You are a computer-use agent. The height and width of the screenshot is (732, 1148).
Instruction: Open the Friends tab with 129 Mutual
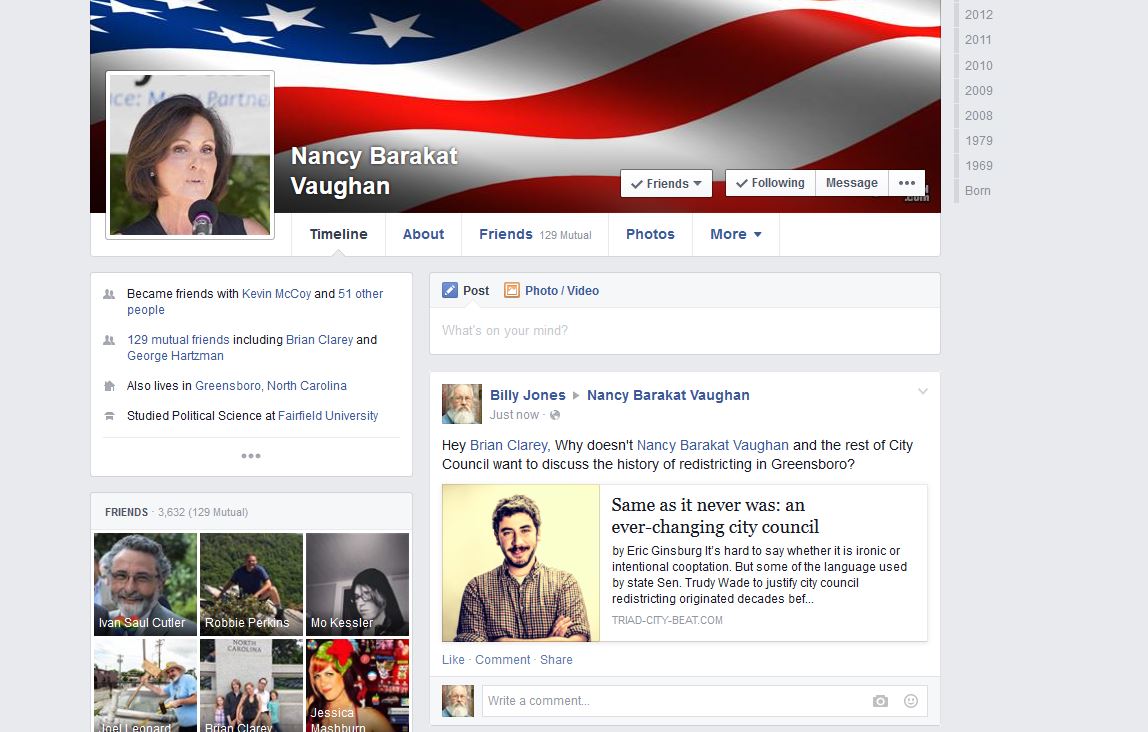[535, 234]
